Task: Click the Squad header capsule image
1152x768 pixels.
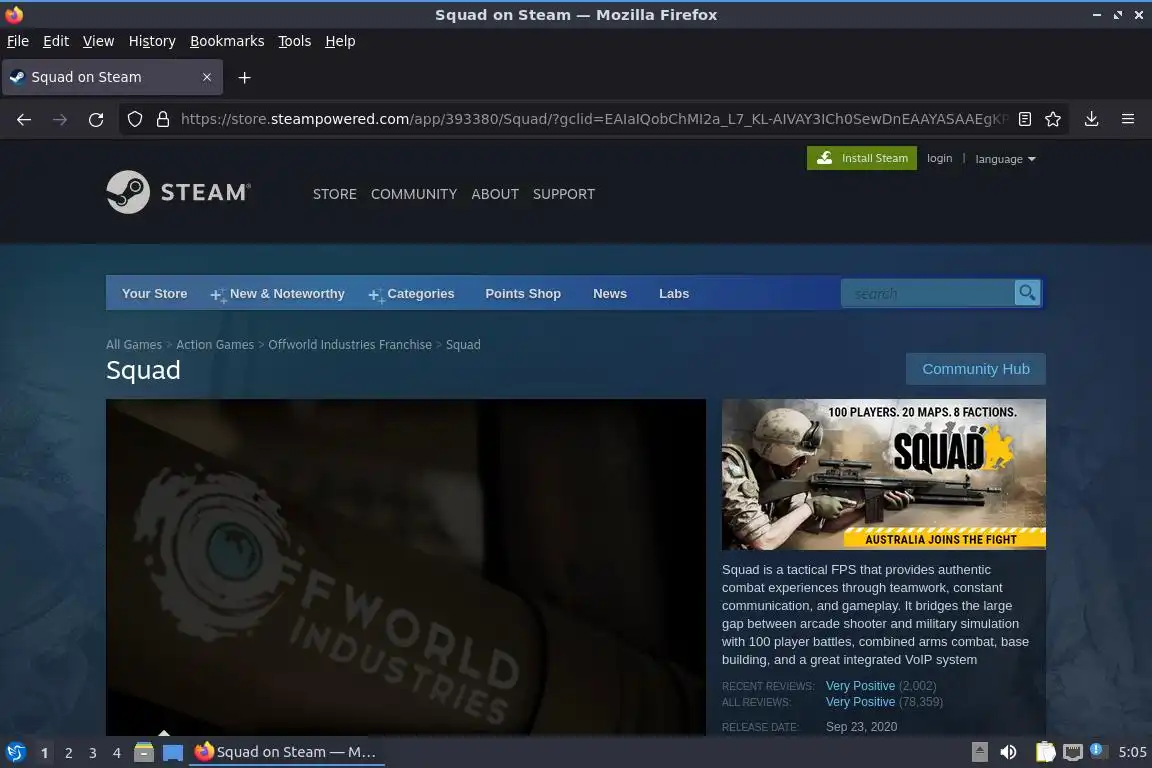Action: point(884,474)
